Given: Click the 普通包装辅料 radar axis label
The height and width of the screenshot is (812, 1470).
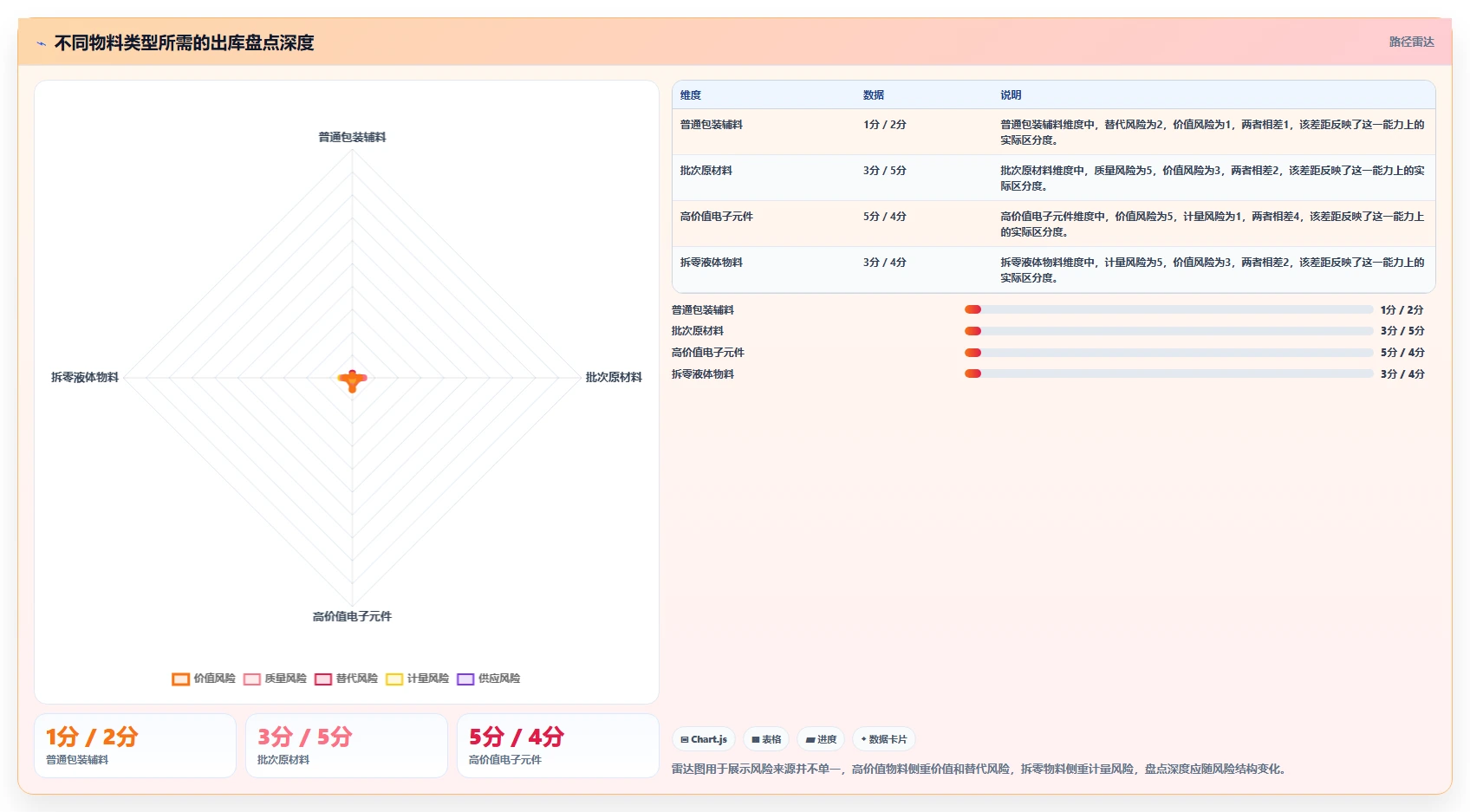Looking at the screenshot, I should point(352,137).
